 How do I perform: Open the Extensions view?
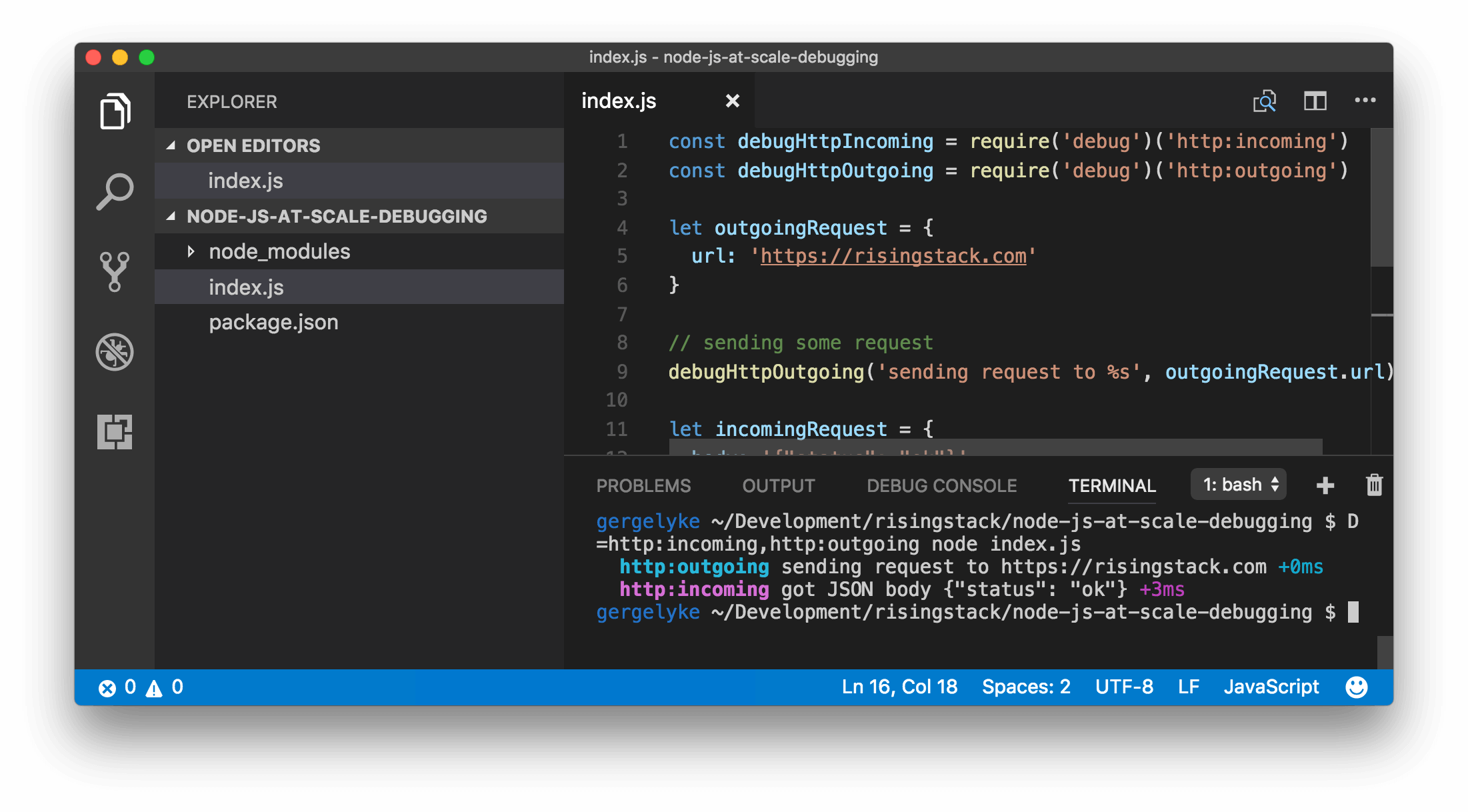point(114,432)
